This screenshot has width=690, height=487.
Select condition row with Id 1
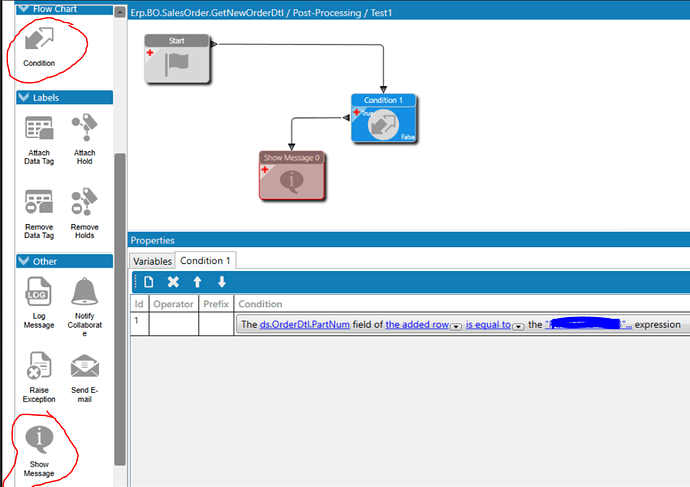[410, 324]
